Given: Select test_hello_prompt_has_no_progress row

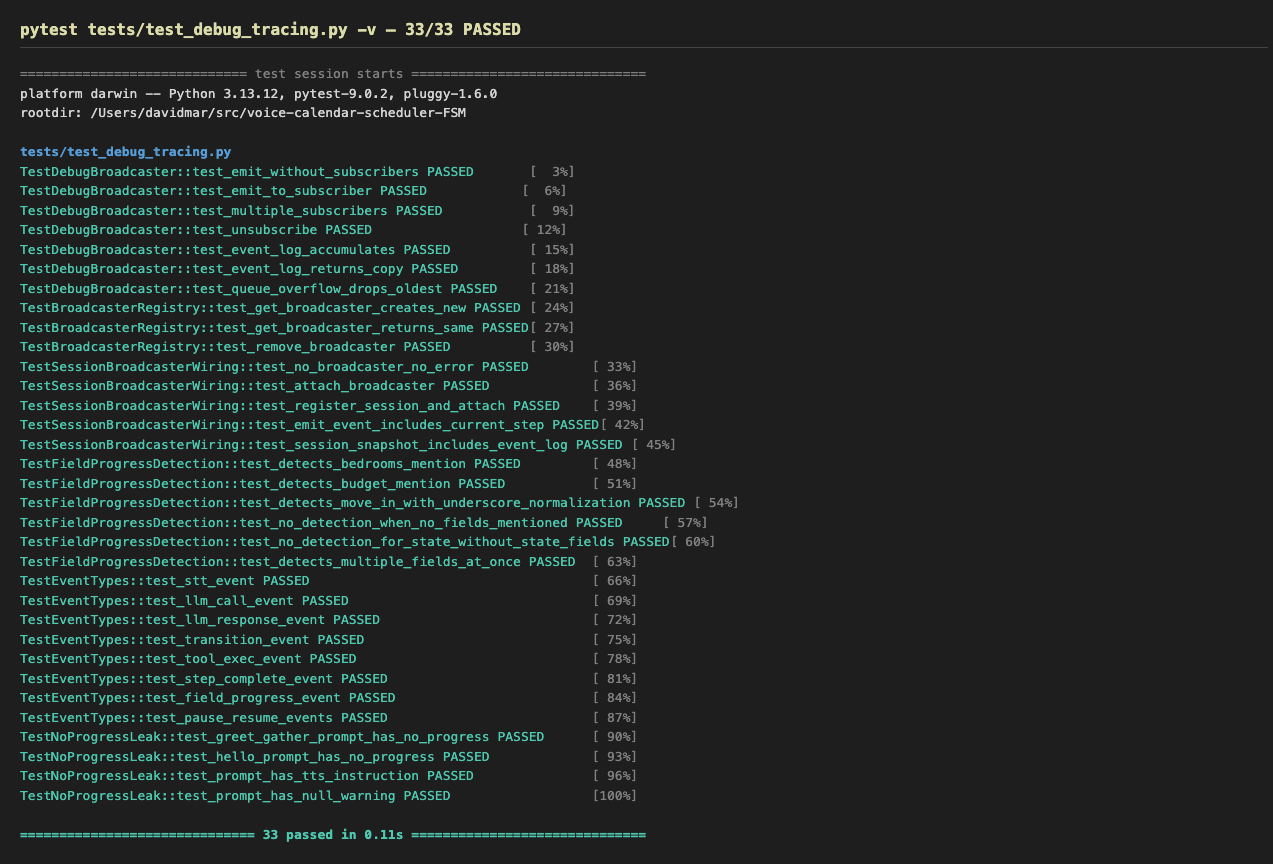Looking at the screenshot, I should pyautogui.click(x=328, y=757).
